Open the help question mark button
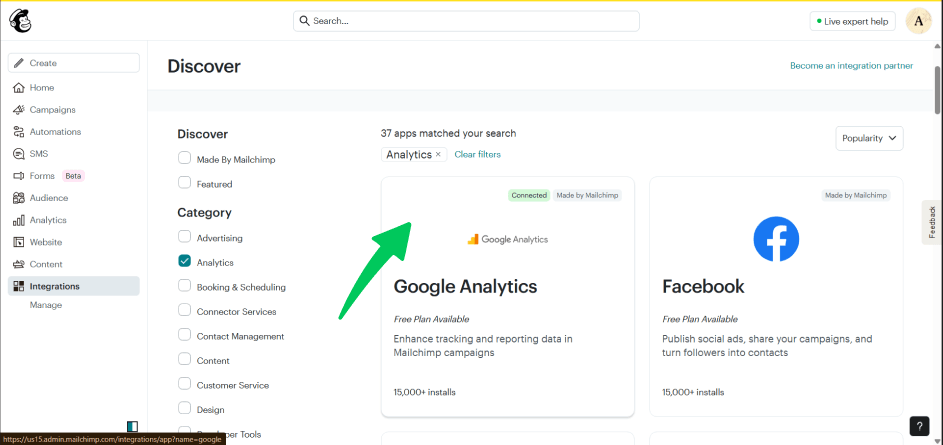 (919, 426)
